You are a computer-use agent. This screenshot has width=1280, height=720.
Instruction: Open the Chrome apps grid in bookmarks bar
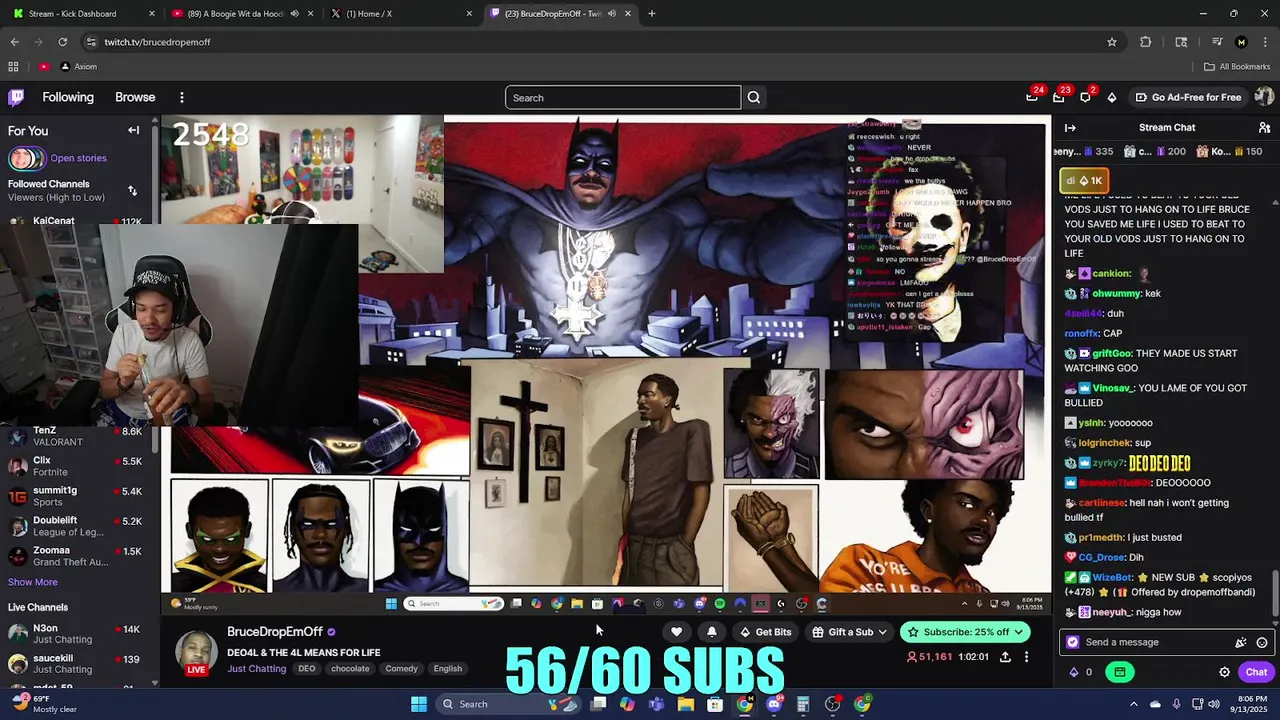click(13, 67)
